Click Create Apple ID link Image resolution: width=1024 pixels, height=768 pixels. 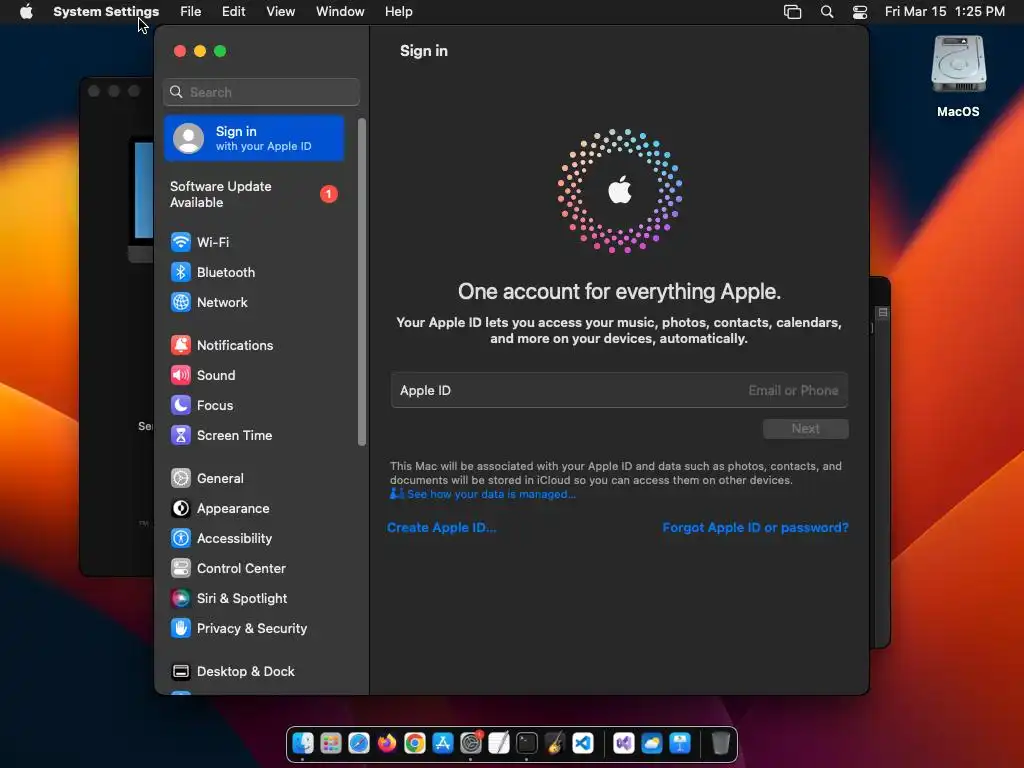(441, 528)
